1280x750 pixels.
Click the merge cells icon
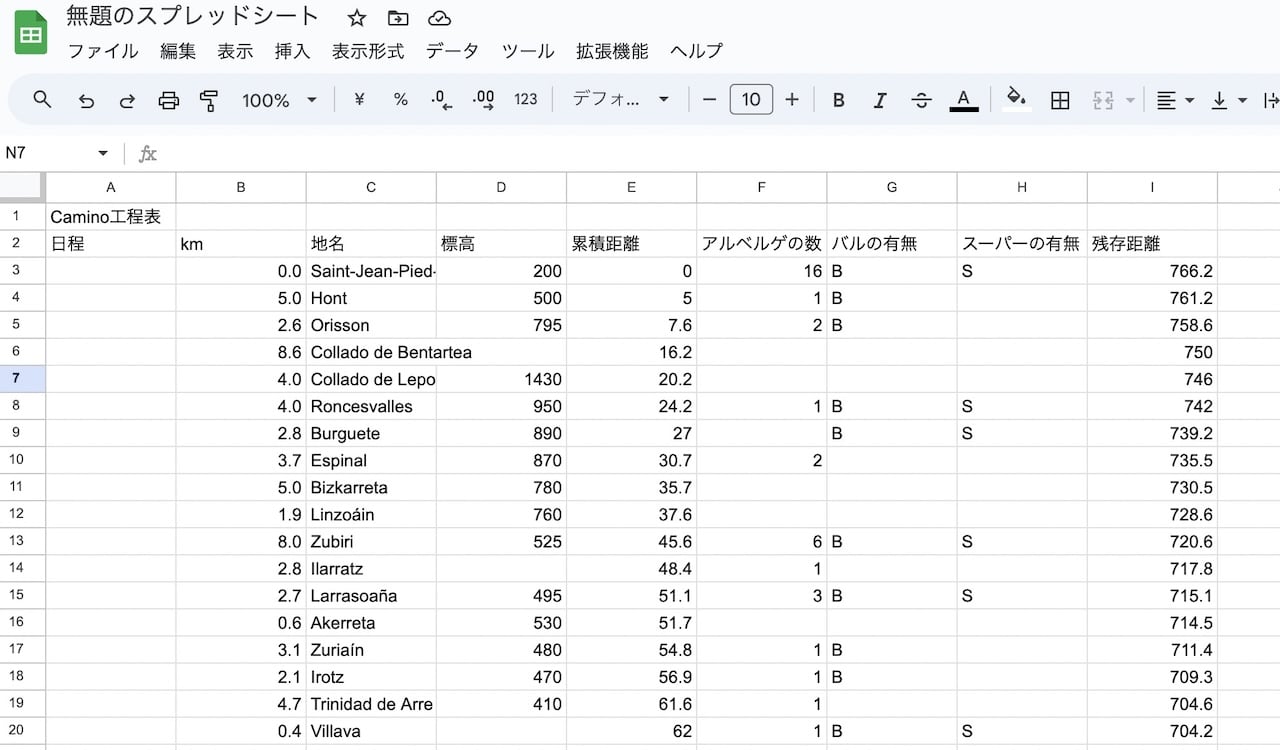[1104, 100]
